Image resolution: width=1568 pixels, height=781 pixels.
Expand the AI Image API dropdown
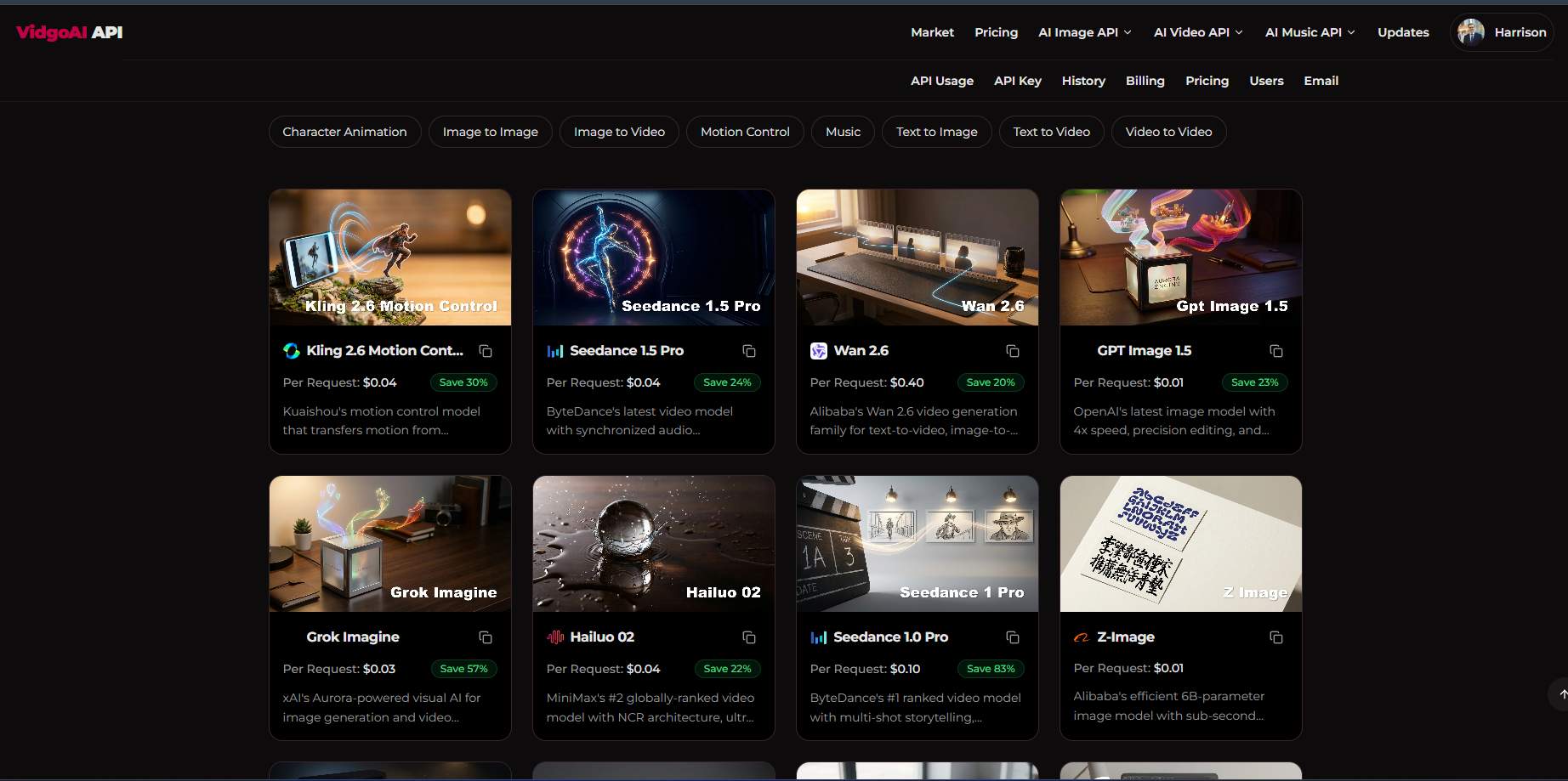pyautogui.click(x=1084, y=32)
